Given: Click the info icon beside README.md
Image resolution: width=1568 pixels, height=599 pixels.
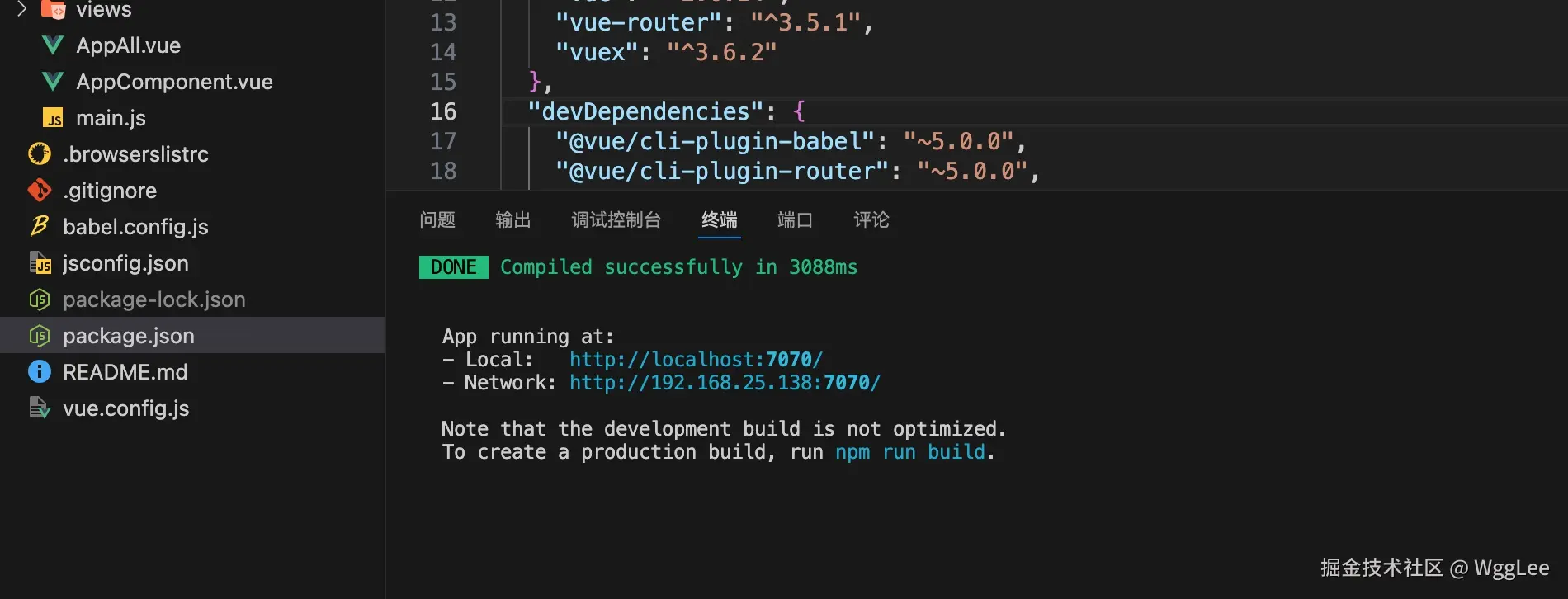Looking at the screenshot, I should [x=40, y=372].
